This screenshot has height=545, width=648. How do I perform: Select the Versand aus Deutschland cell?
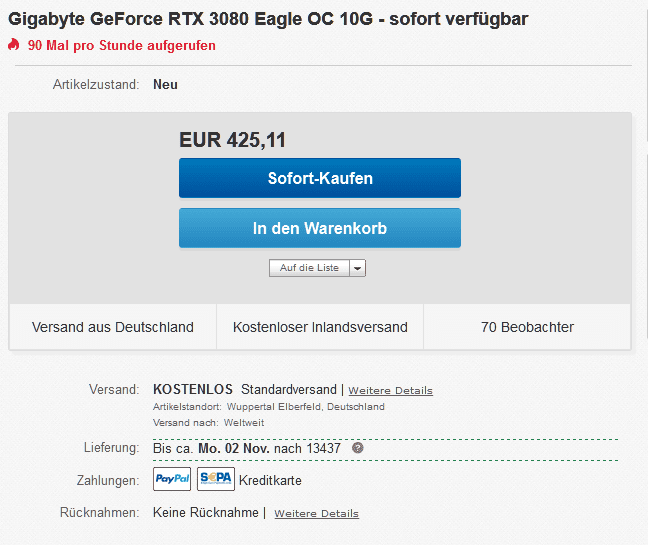113,327
